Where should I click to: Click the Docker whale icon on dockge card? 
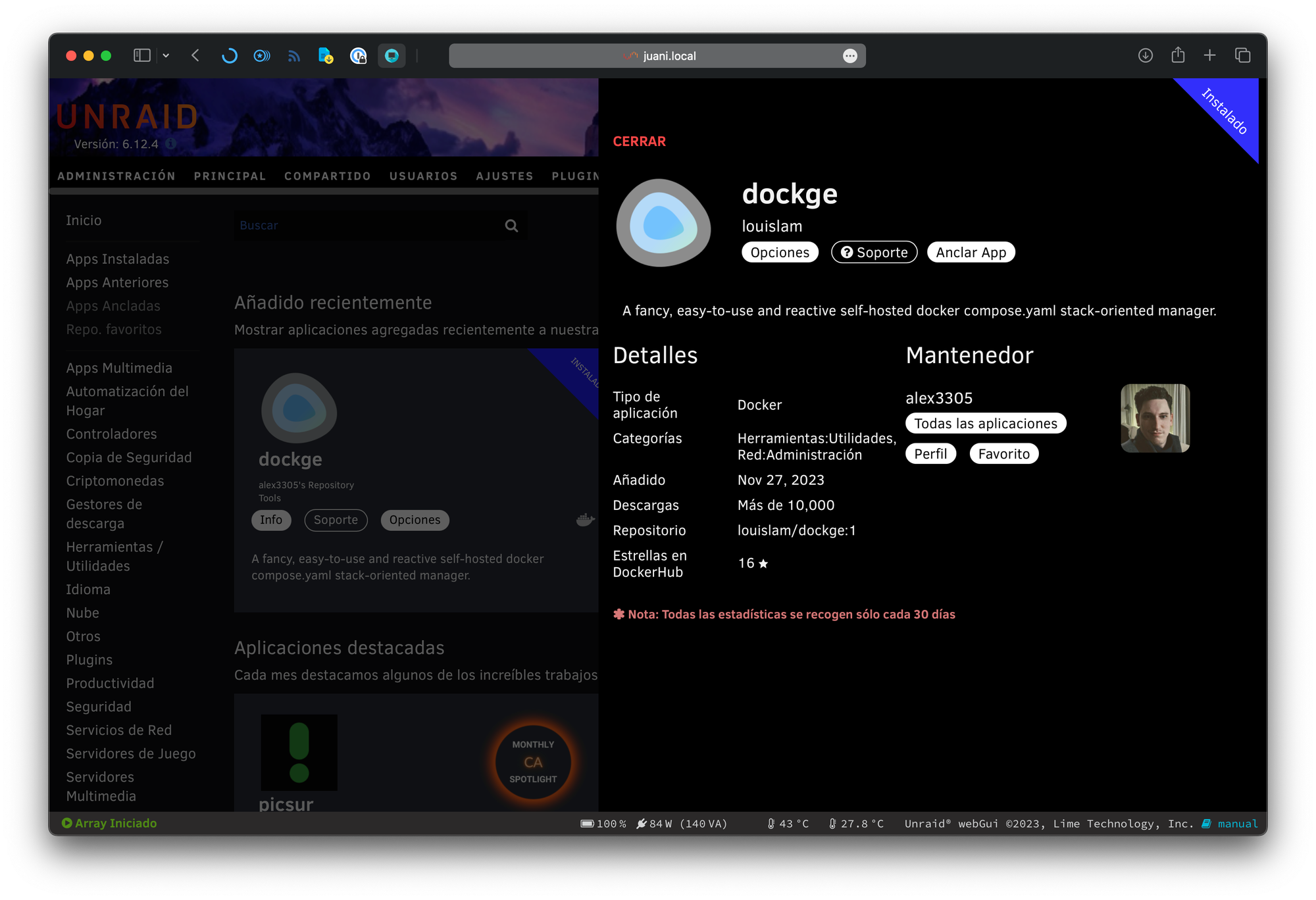pos(585,520)
